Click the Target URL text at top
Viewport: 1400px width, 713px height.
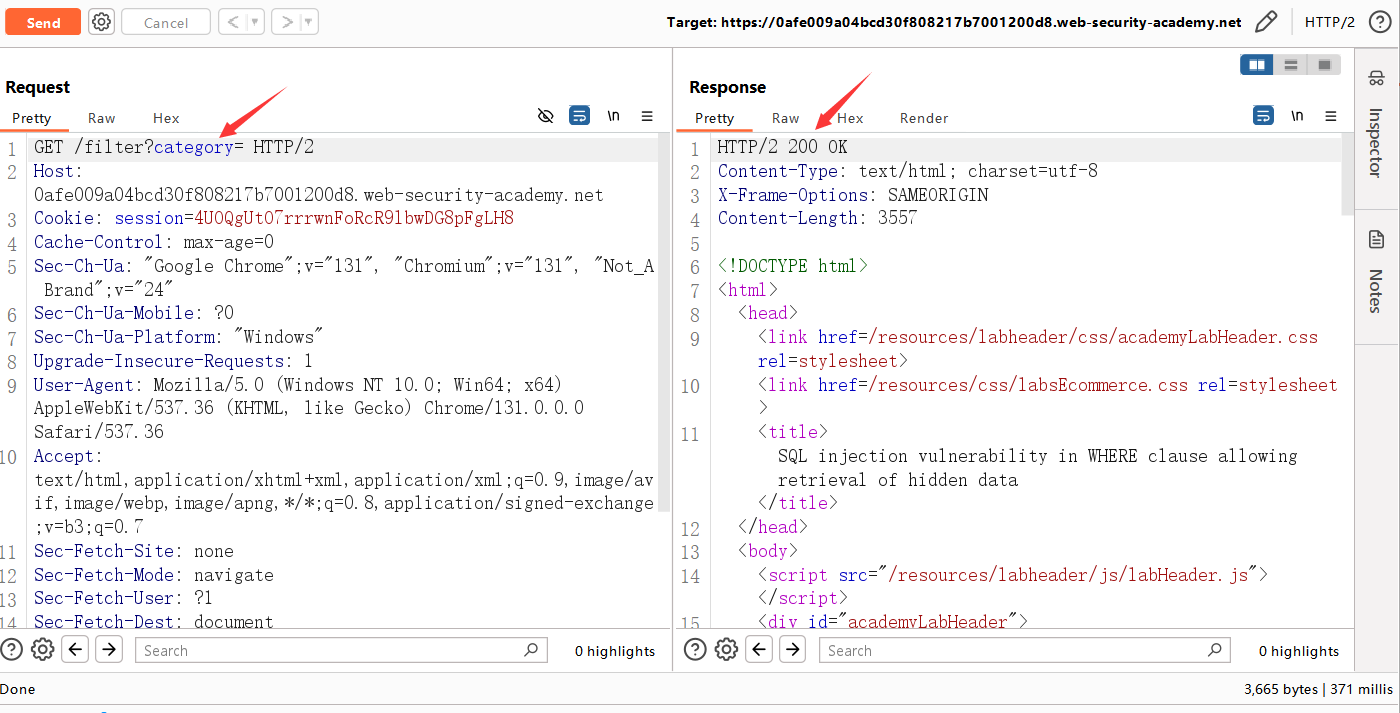click(954, 22)
